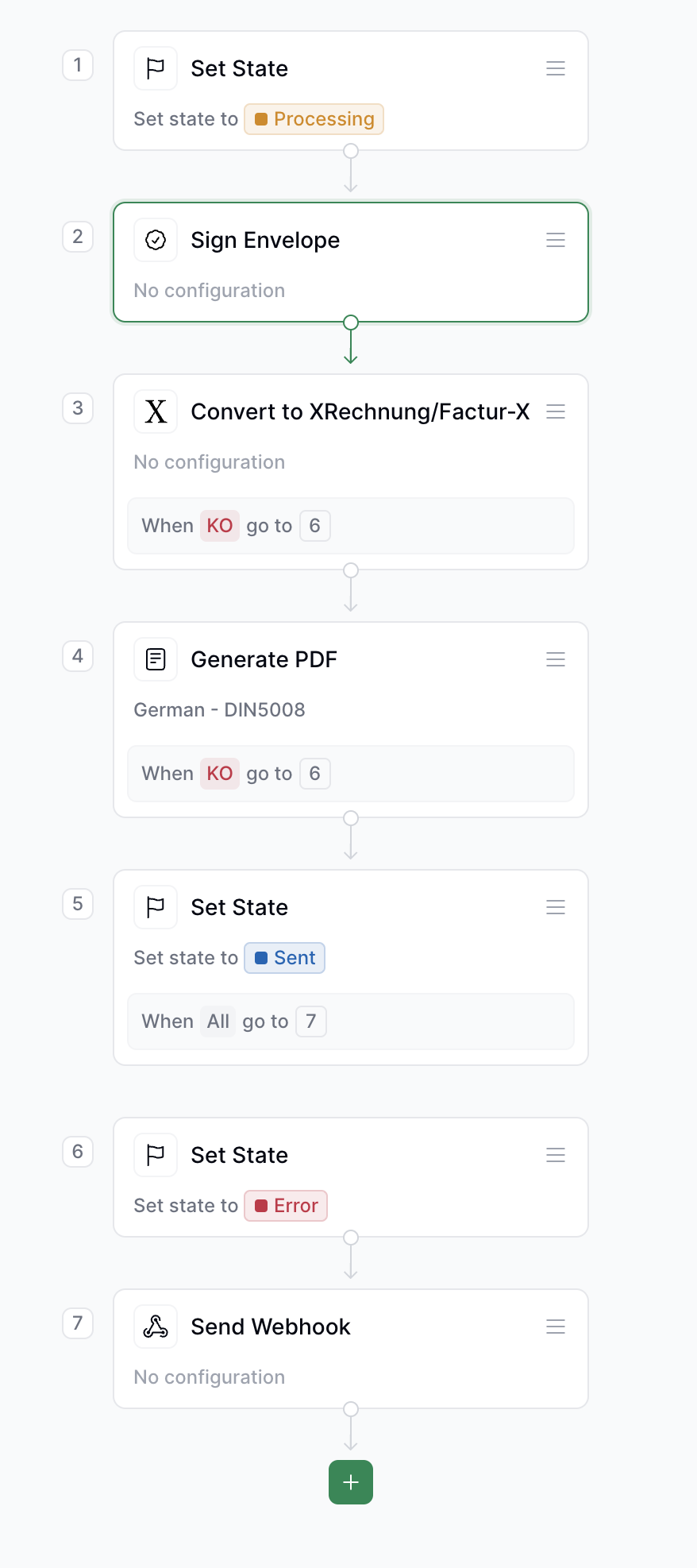The image size is (697, 1568).
Task: Click the KO condition chip on Generate PDF
Action: click(219, 773)
